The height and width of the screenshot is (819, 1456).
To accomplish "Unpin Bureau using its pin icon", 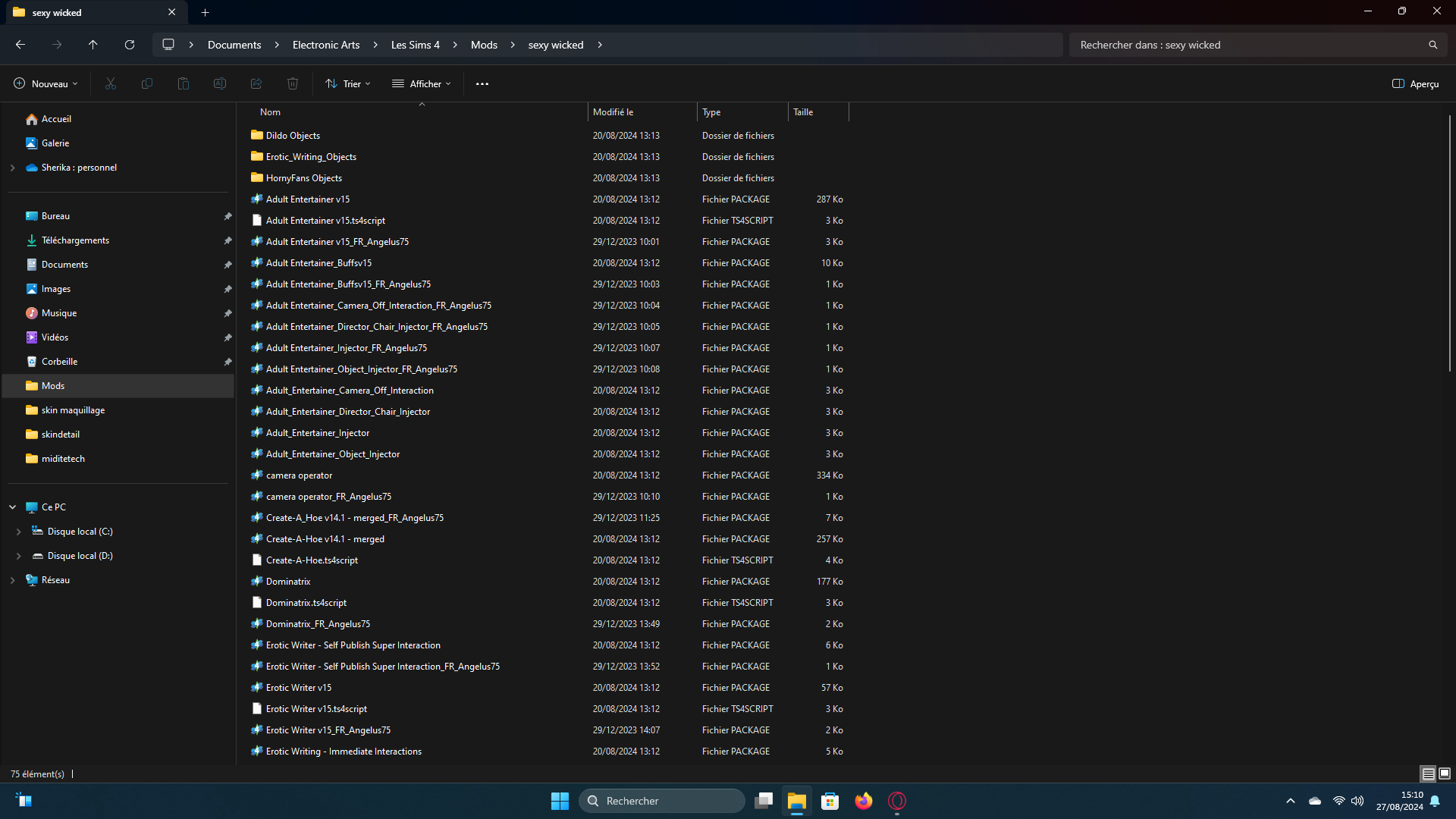I will tap(227, 216).
